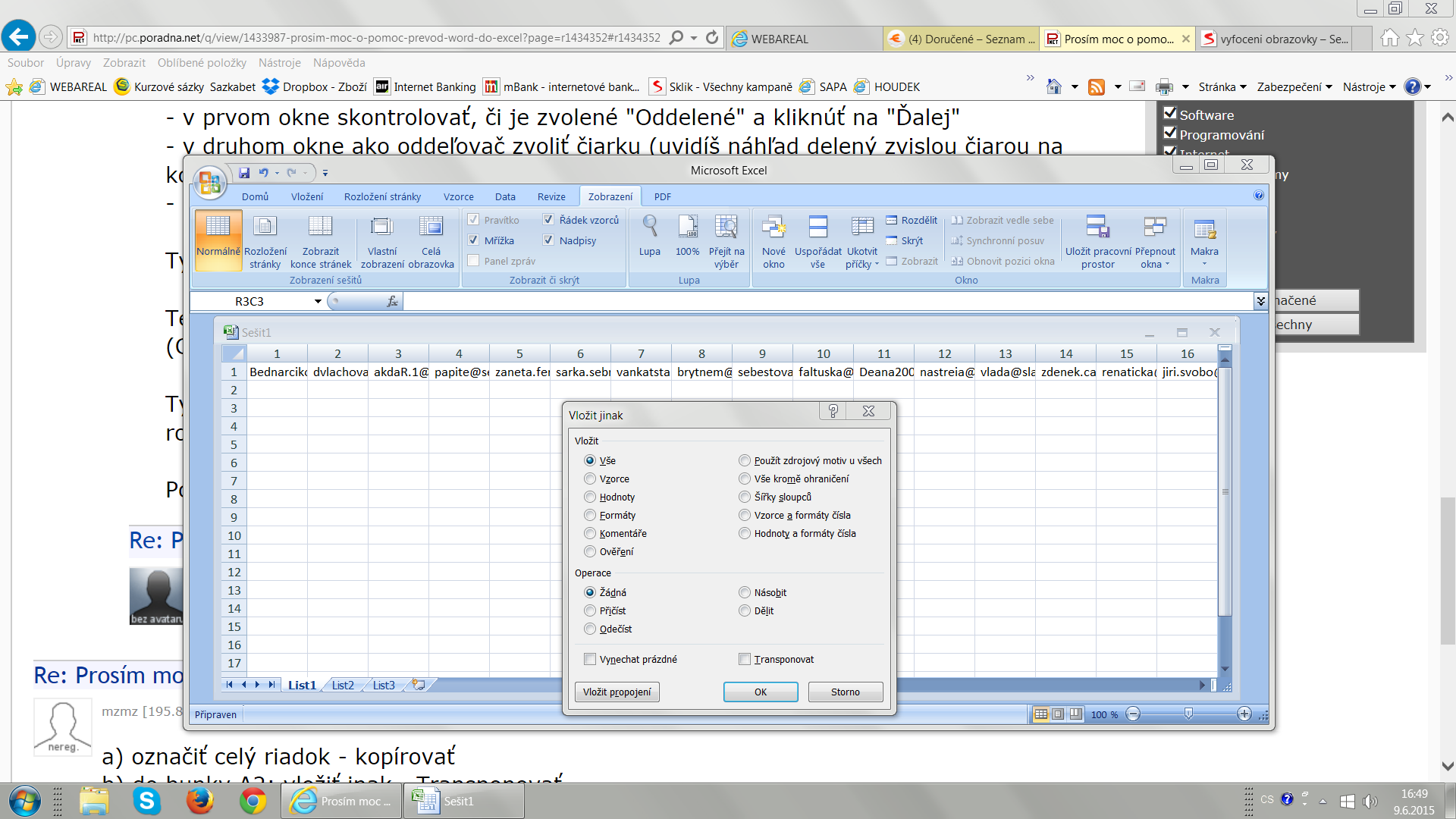Open the Name Box dropdown arrow
The height and width of the screenshot is (819, 1456).
tap(318, 302)
